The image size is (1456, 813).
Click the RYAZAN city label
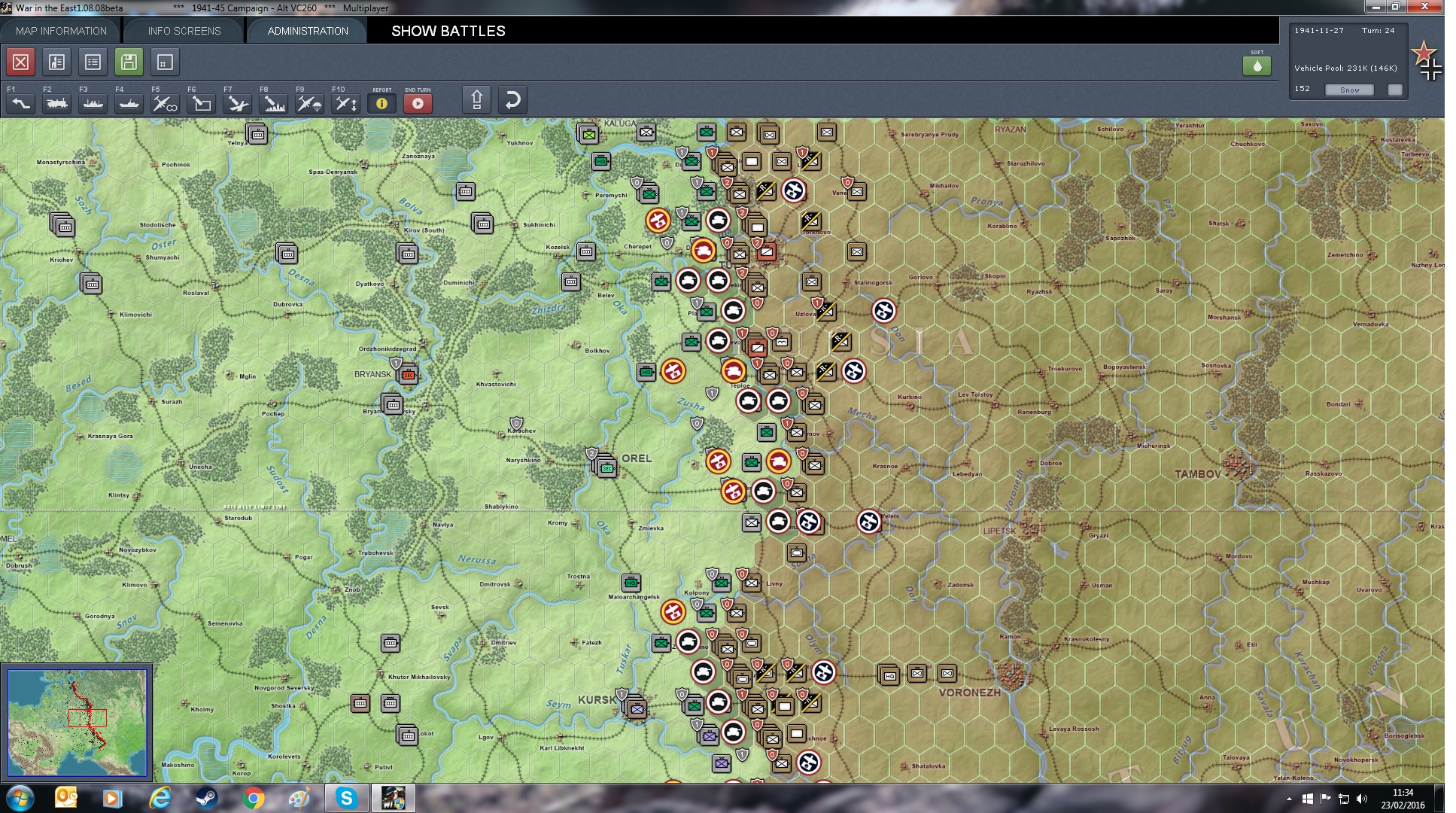tap(1011, 129)
